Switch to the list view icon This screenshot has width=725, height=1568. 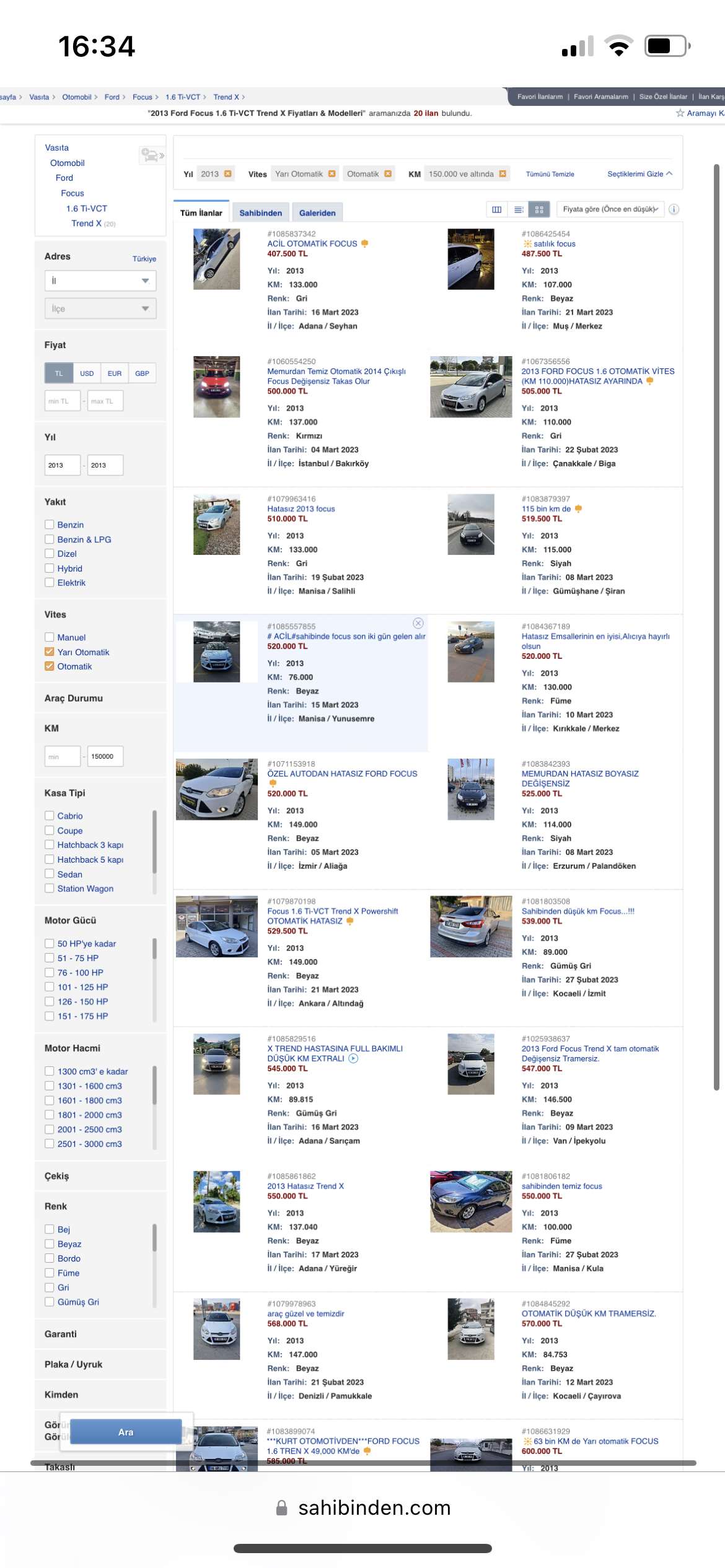(x=519, y=209)
